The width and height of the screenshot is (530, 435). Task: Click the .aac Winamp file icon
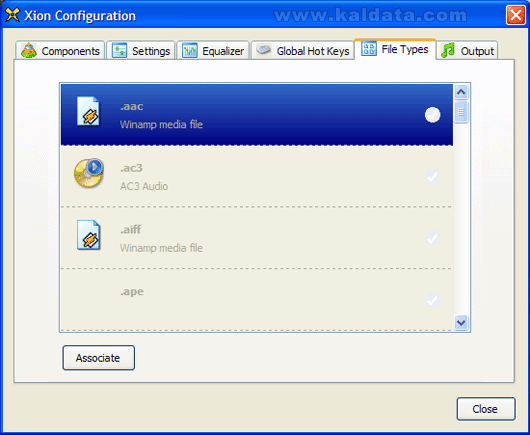[x=89, y=111]
